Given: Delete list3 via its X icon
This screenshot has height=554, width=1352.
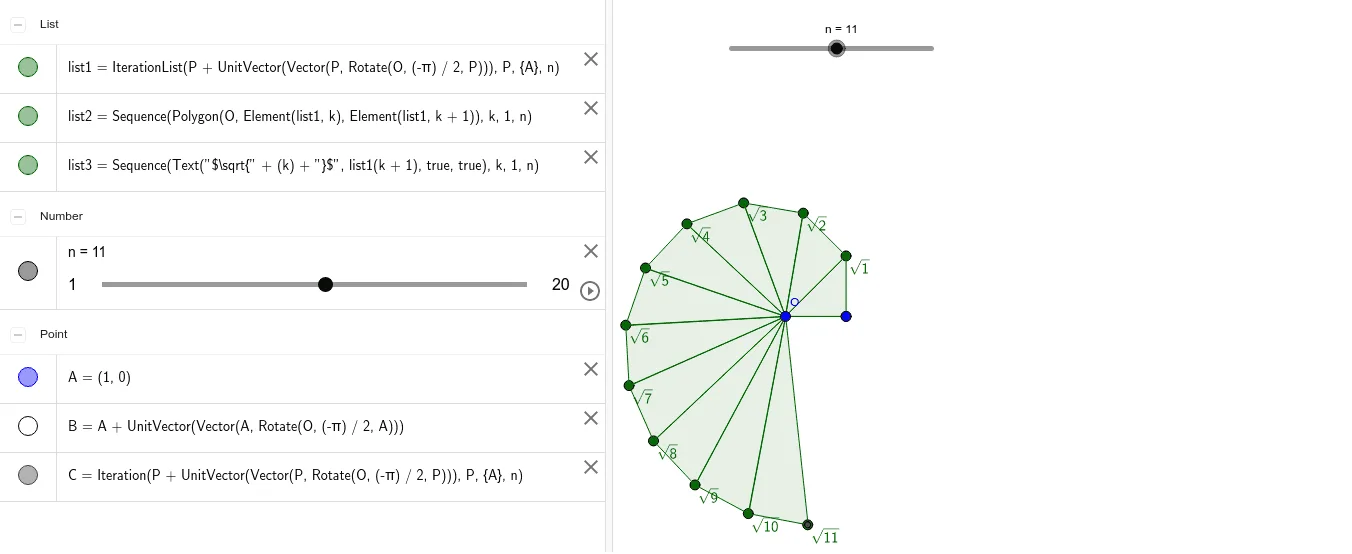Looking at the screenshot, I should coord(591,157).
